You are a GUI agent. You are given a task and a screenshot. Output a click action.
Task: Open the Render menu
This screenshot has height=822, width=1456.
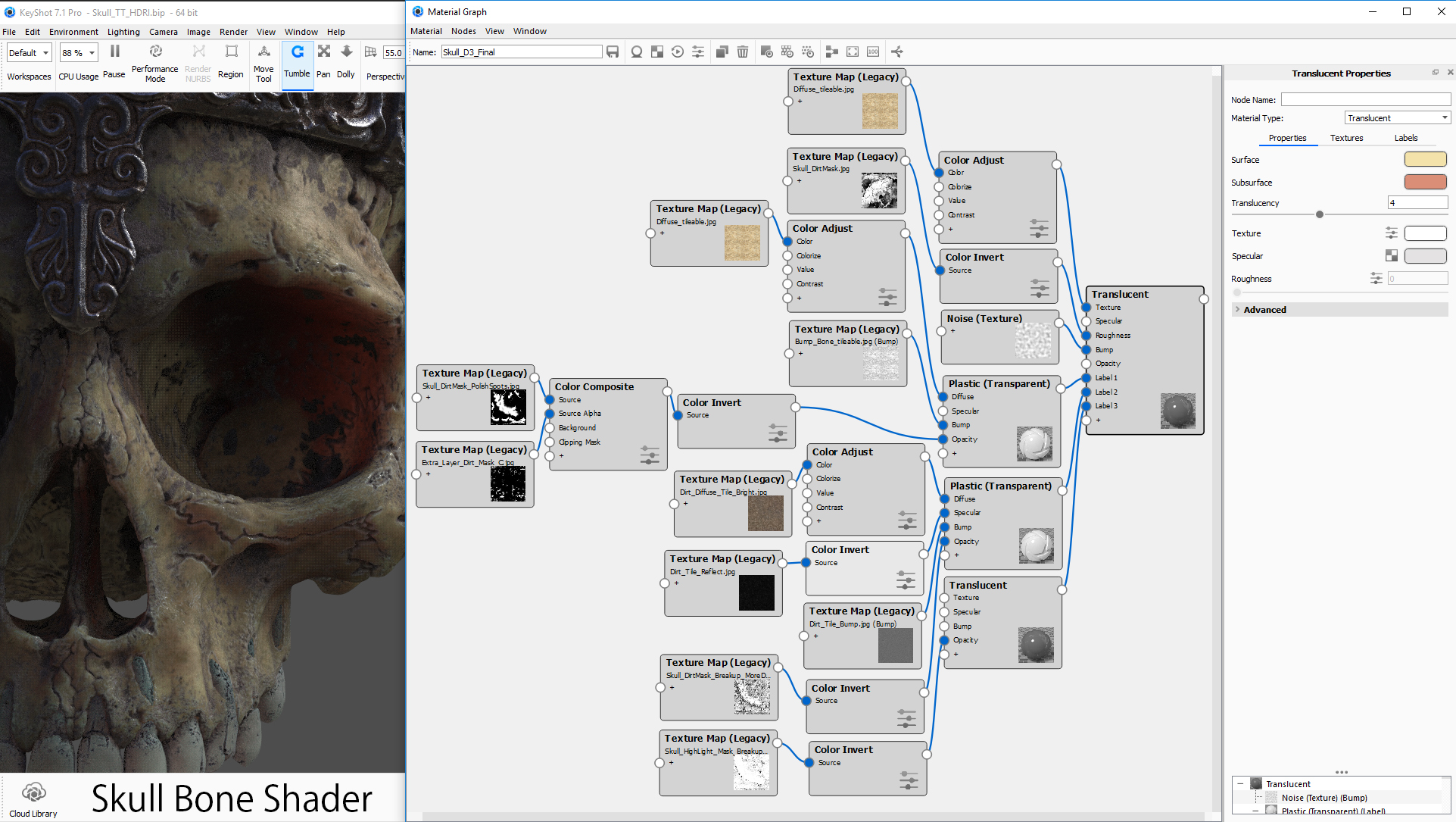click(233, 32)
